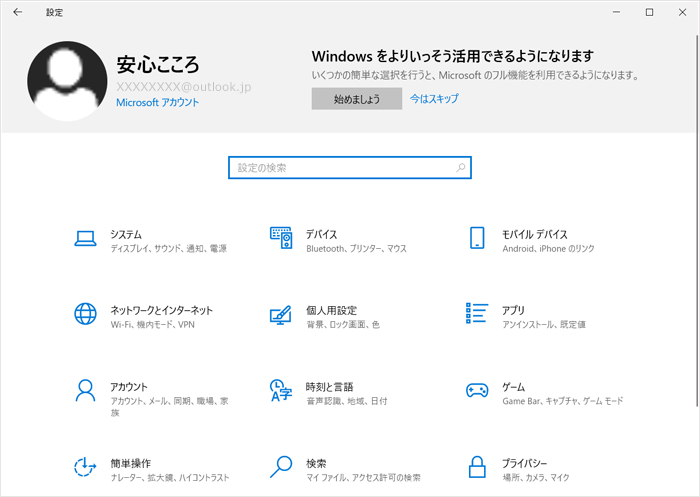Click the Bluetooth、プリンター、マウス description
Viewport: 700px width, 497px height.
click(x=356, y=249)
